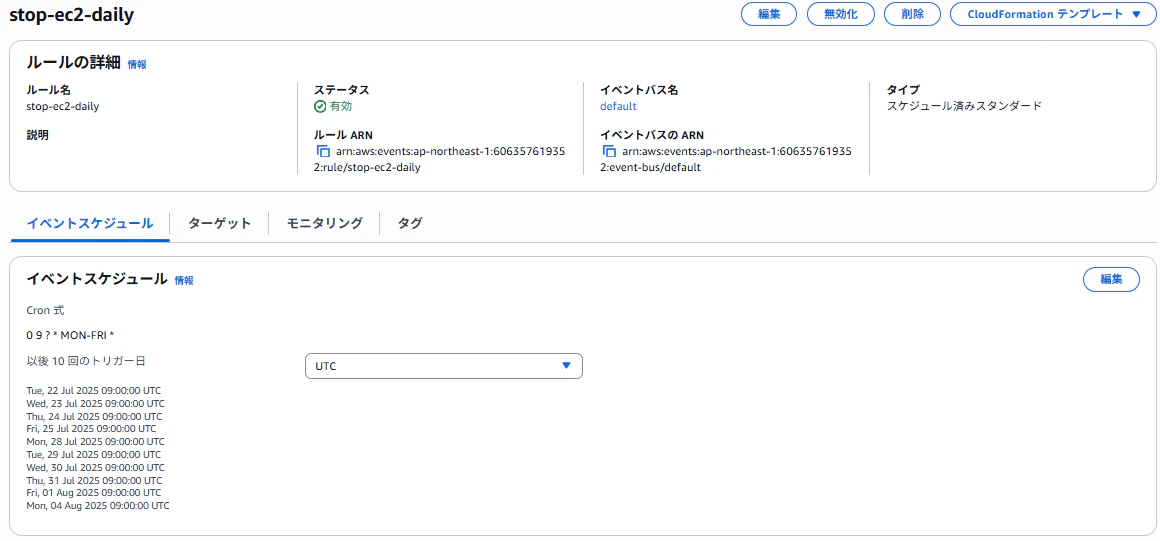Click the ルールの詳細 heading
This screenshot has width=1160, height=541.
click(73, 63)
